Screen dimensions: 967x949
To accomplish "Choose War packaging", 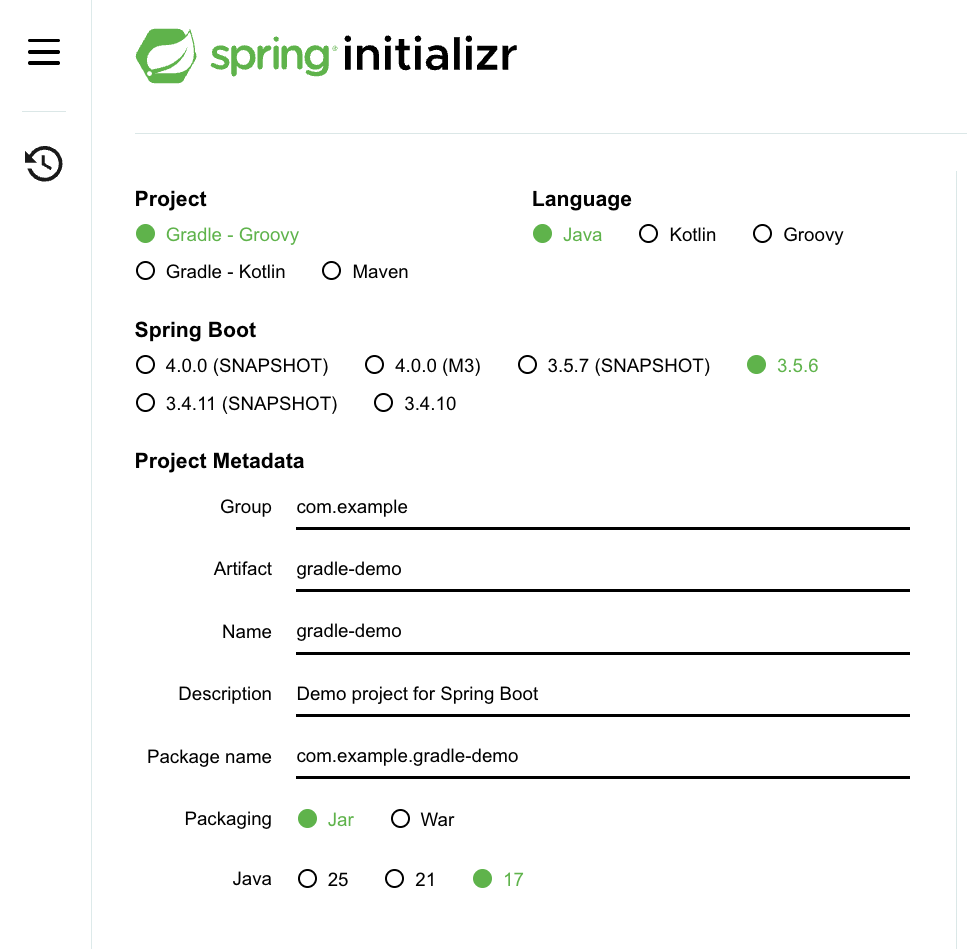I will click(422, 819).
